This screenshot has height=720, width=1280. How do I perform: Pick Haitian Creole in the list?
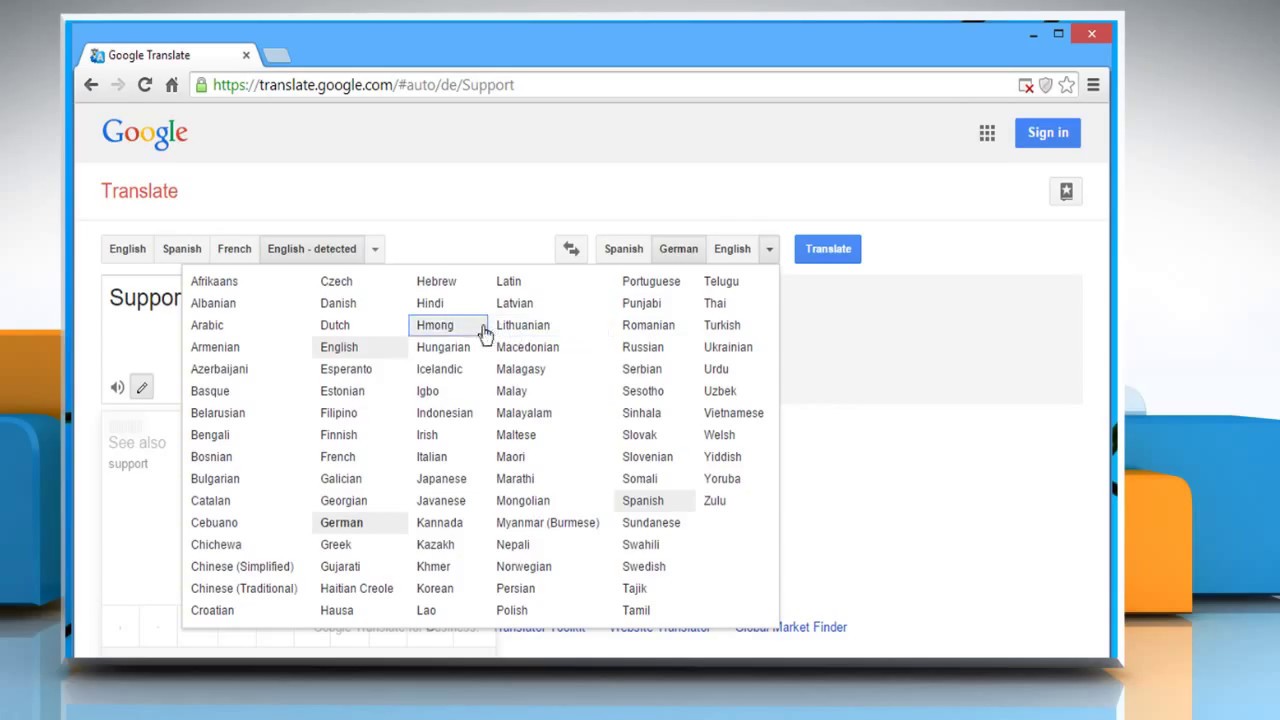pyautogui.click(x=357, y=588)
